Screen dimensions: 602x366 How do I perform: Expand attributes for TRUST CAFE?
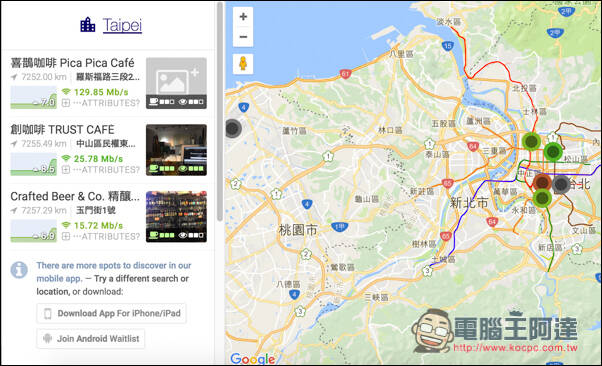click(101, 170)
